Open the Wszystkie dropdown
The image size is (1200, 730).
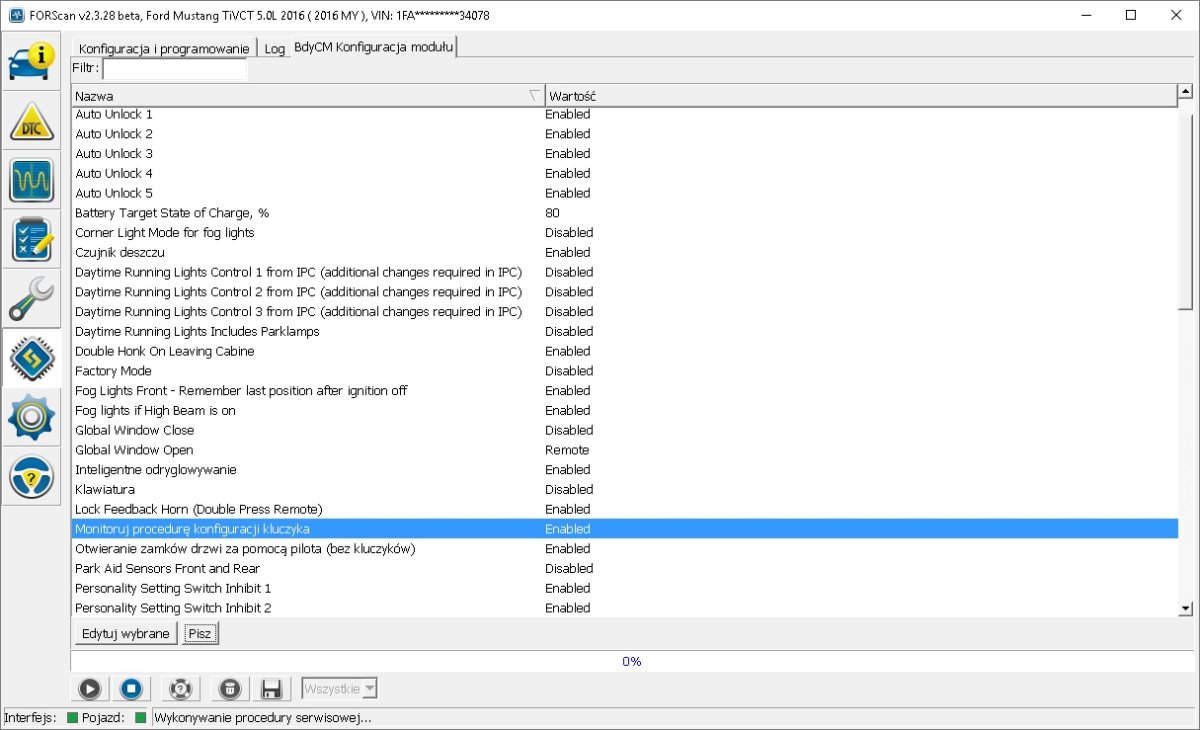(x=340, y=689)
